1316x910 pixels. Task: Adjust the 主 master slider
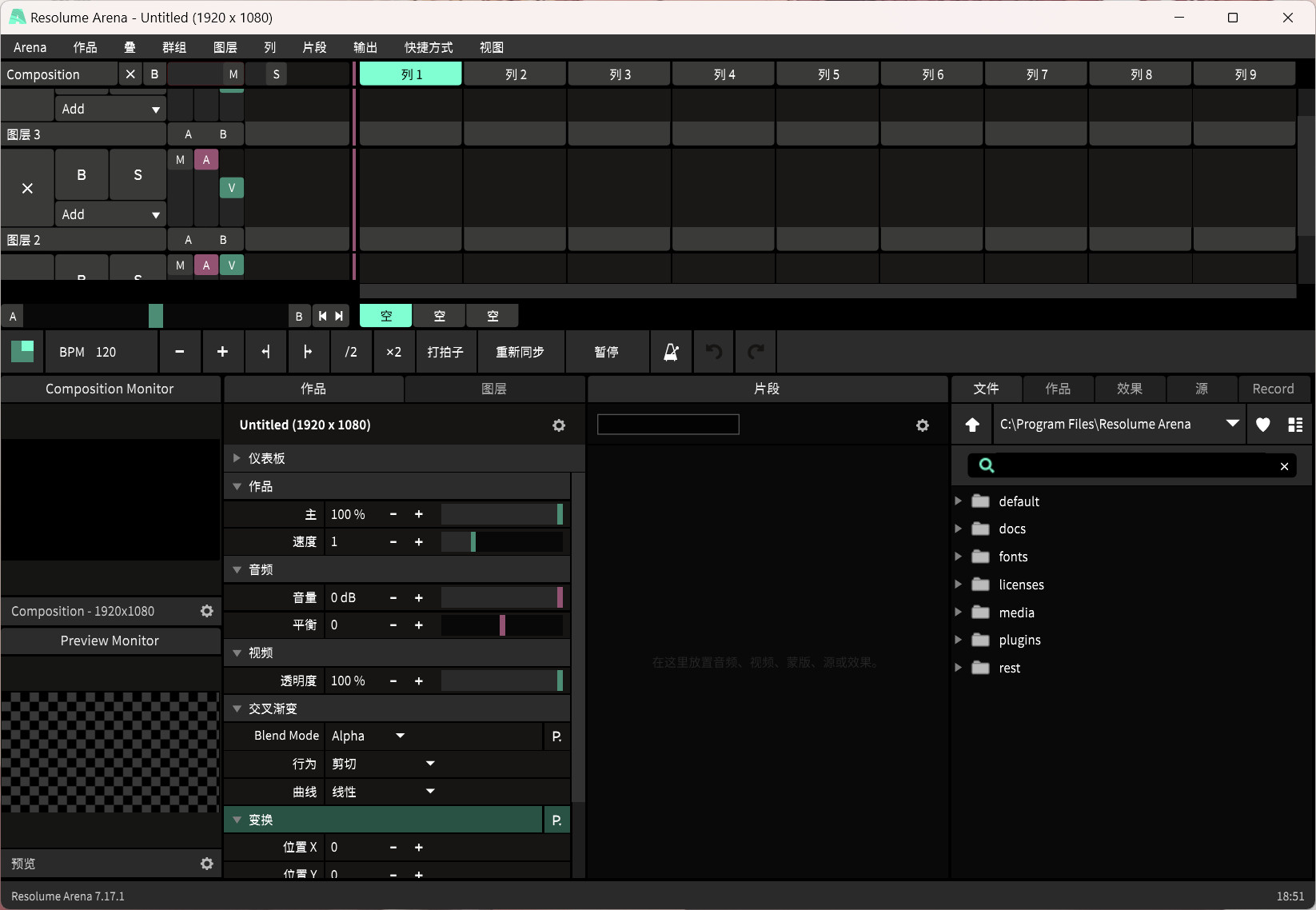pos(502,514)
